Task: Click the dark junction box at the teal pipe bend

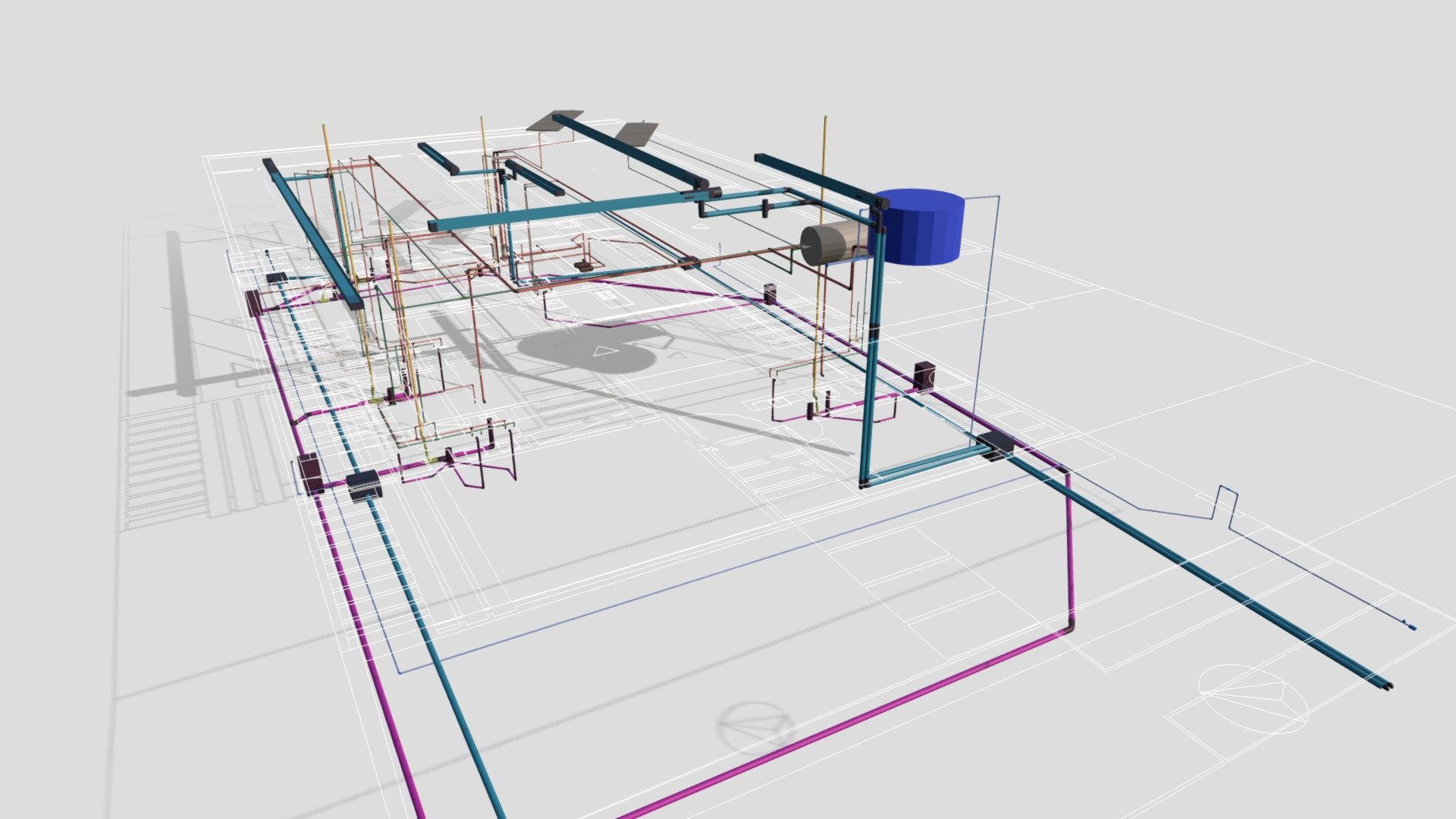Action: click(995, 444)
